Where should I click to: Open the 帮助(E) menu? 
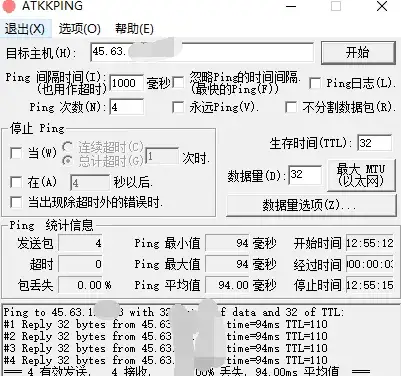pos(134,29)
